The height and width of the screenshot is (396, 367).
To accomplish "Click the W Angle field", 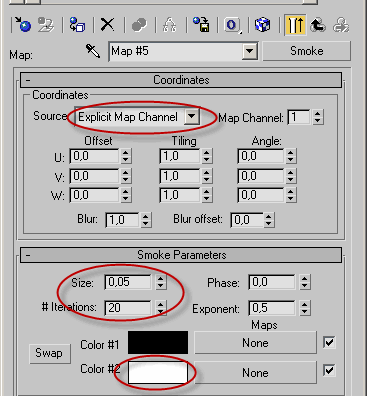I will click(261, 195).
